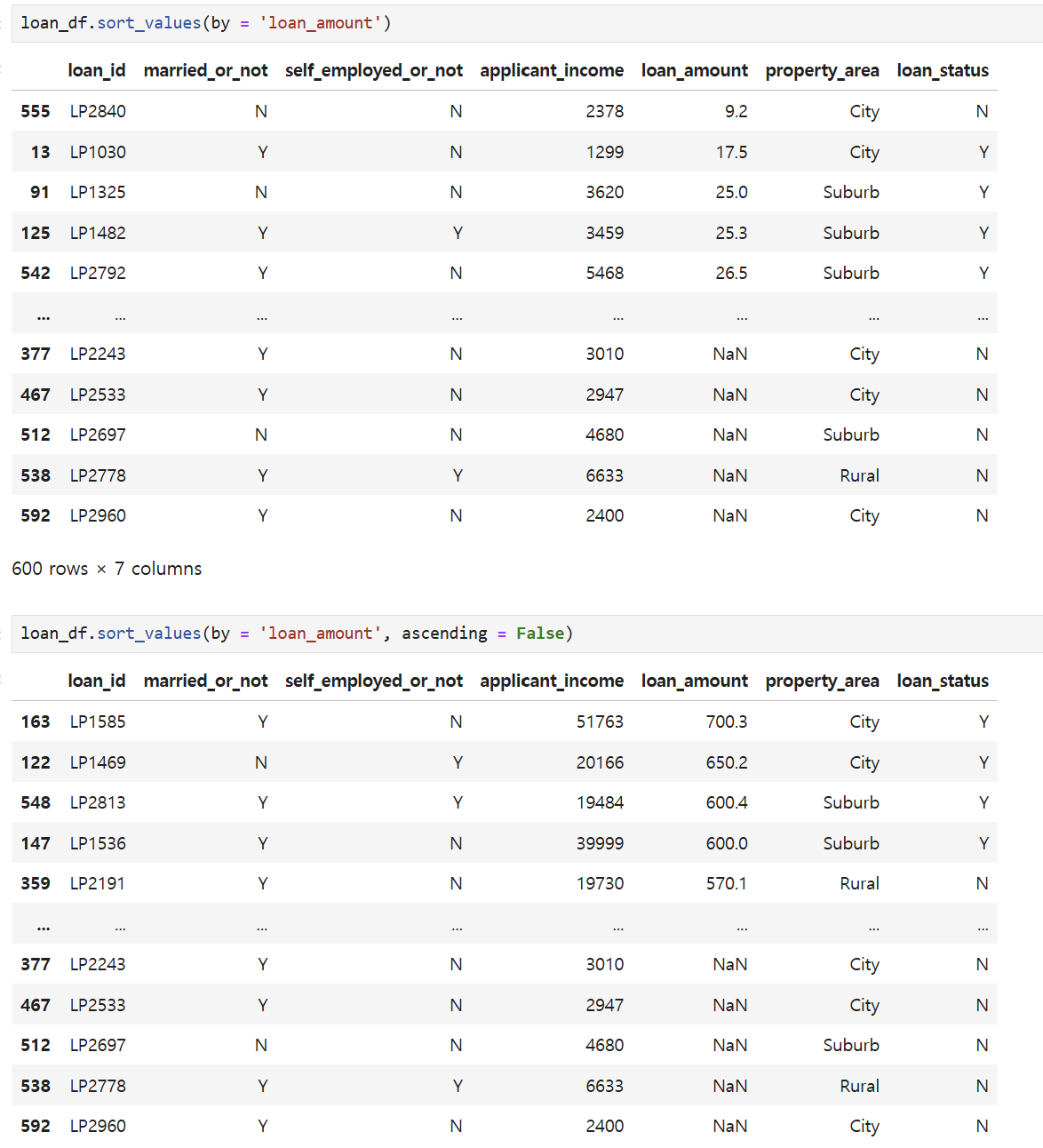Viewport: 1043px width, 1148px height.
Task: Click 'loan_id' header in second table
Action: 97,681
